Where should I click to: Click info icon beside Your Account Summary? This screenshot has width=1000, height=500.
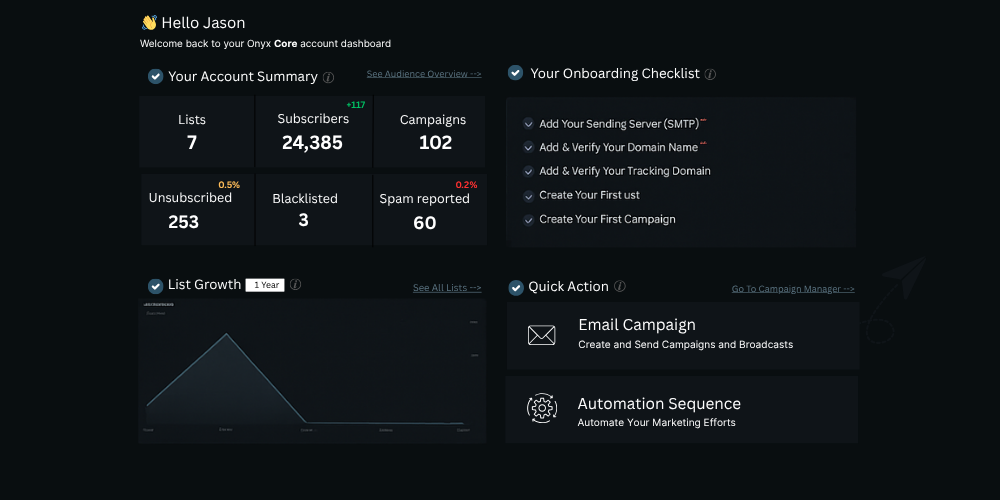pos(329,77)
